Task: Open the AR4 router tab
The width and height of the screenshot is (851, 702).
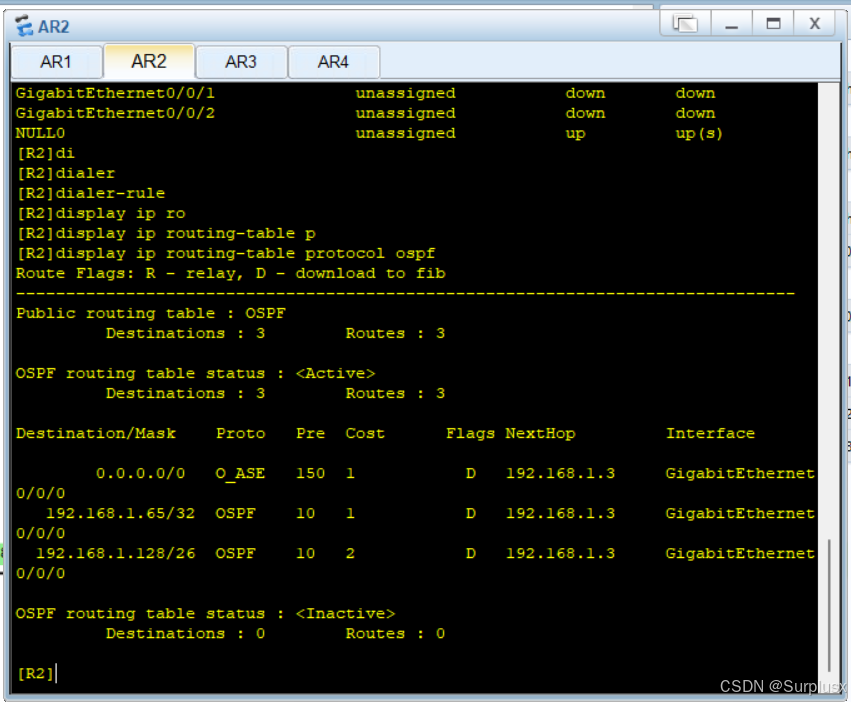Action: coord(333,62)
